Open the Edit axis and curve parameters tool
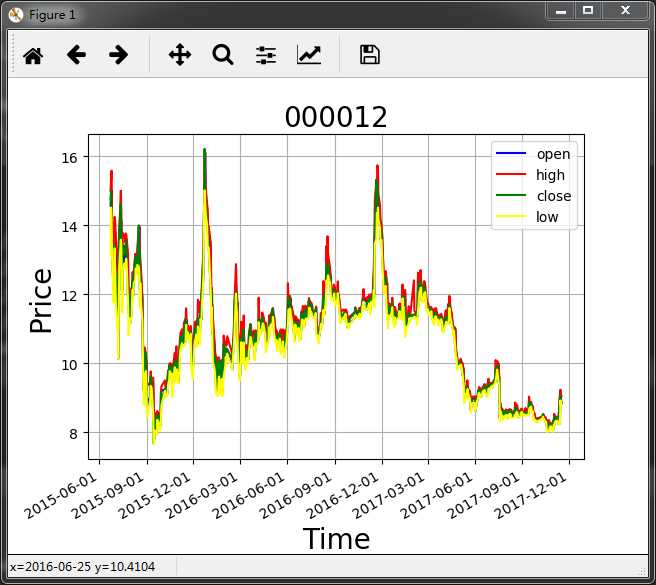 pos(309,55)
